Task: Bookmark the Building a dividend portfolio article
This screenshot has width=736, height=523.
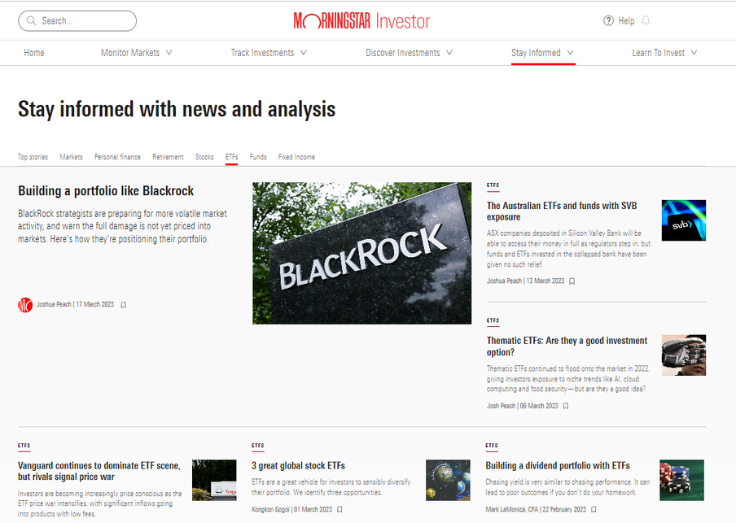Action: coord(594,509)
